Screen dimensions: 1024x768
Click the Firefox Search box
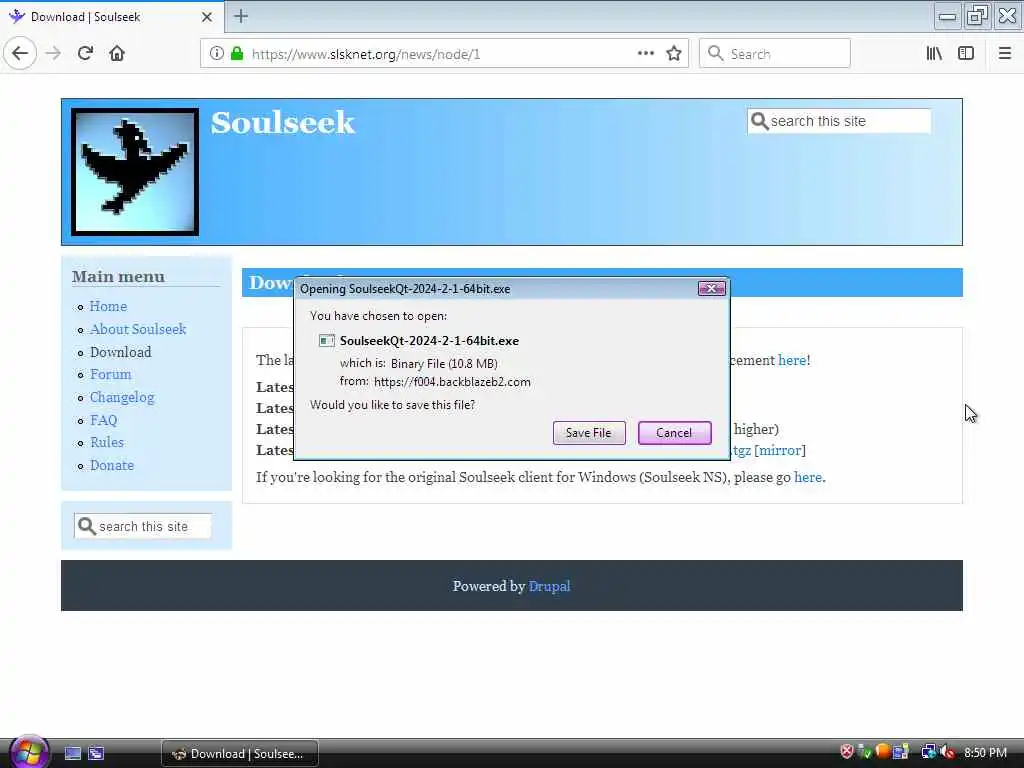(x=775, y=54)
